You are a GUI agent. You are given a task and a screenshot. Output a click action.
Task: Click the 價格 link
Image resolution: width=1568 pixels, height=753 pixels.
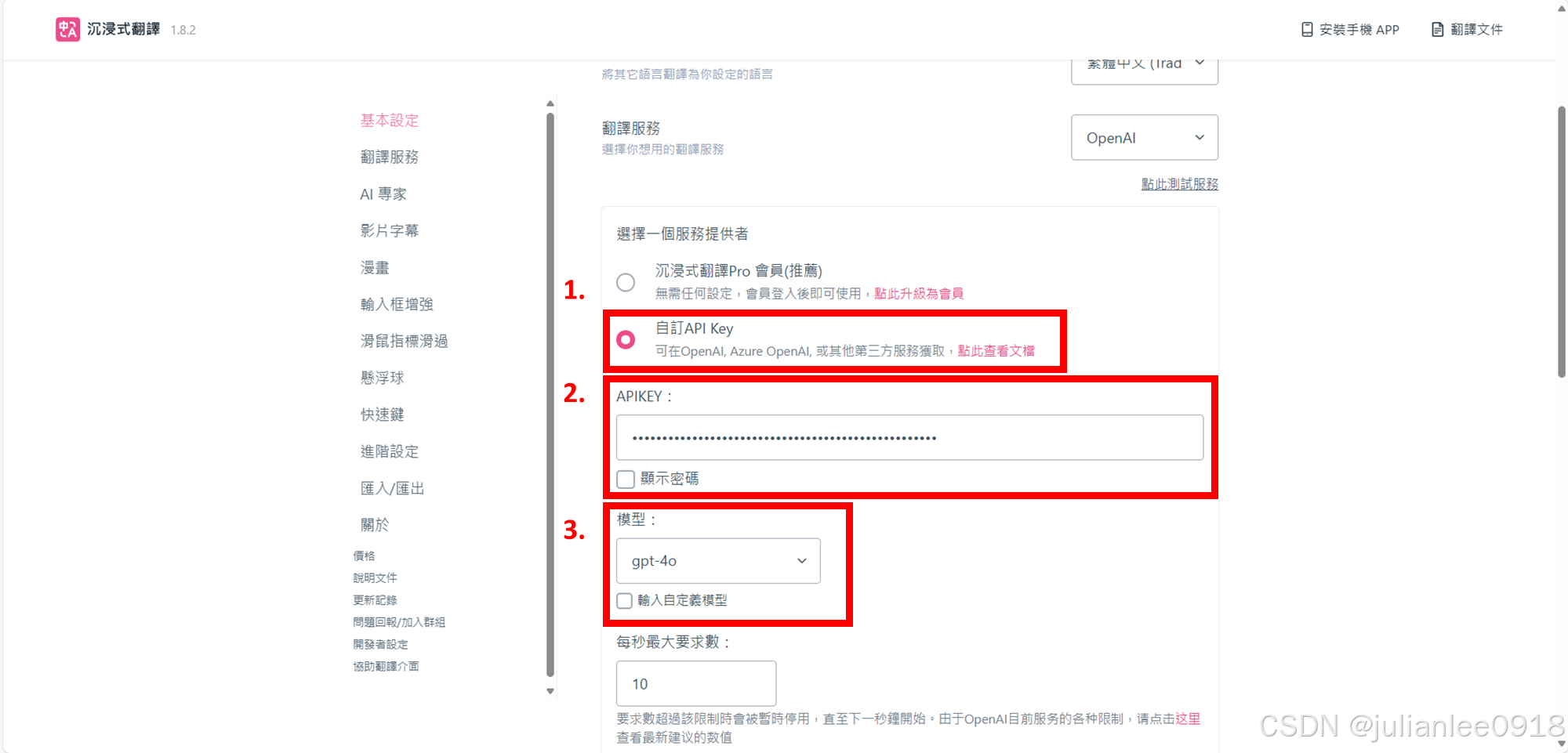pyautogui.click(x=364, y=556)
